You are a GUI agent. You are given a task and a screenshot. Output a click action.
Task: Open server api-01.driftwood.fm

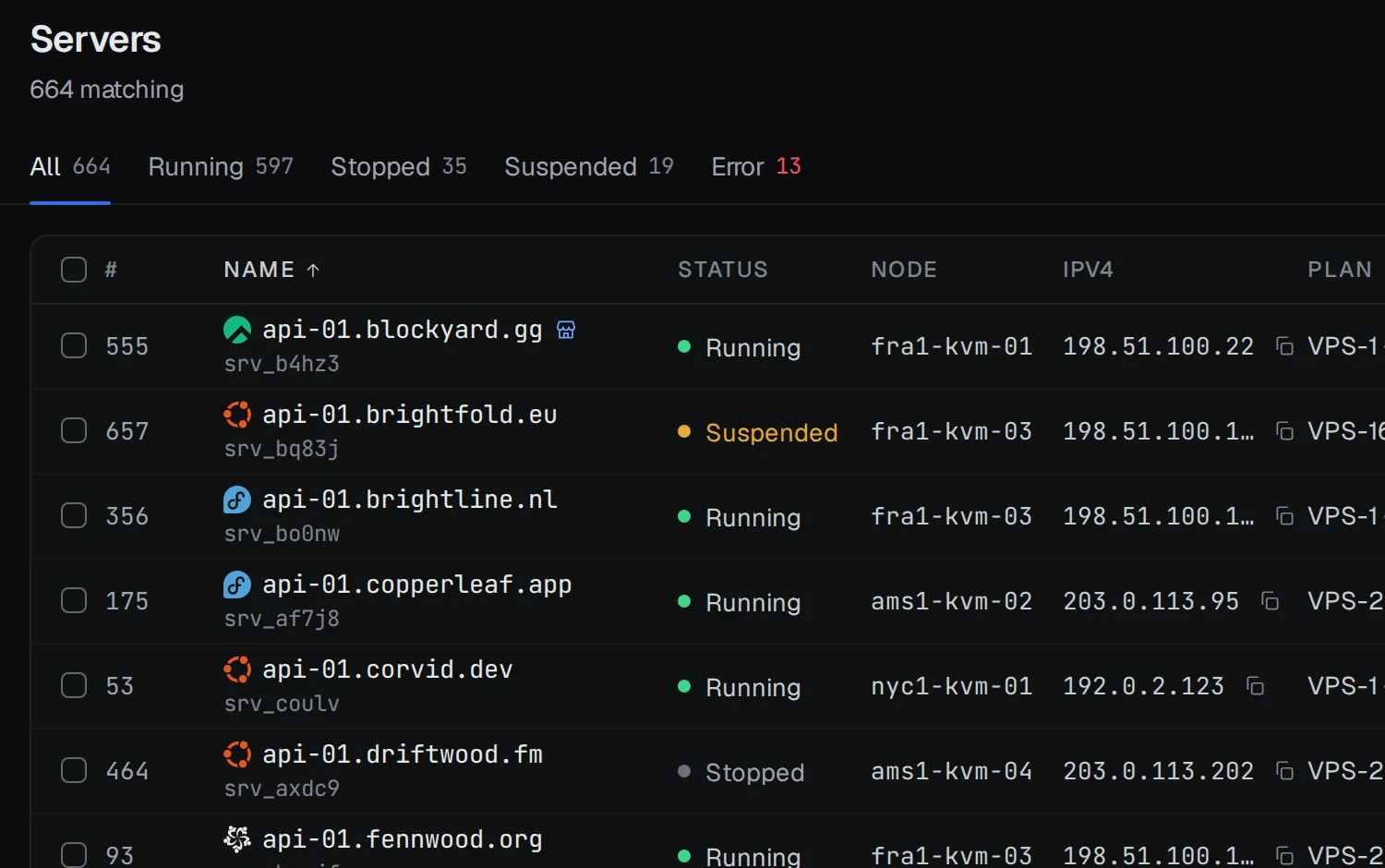(x=403, y=754)
